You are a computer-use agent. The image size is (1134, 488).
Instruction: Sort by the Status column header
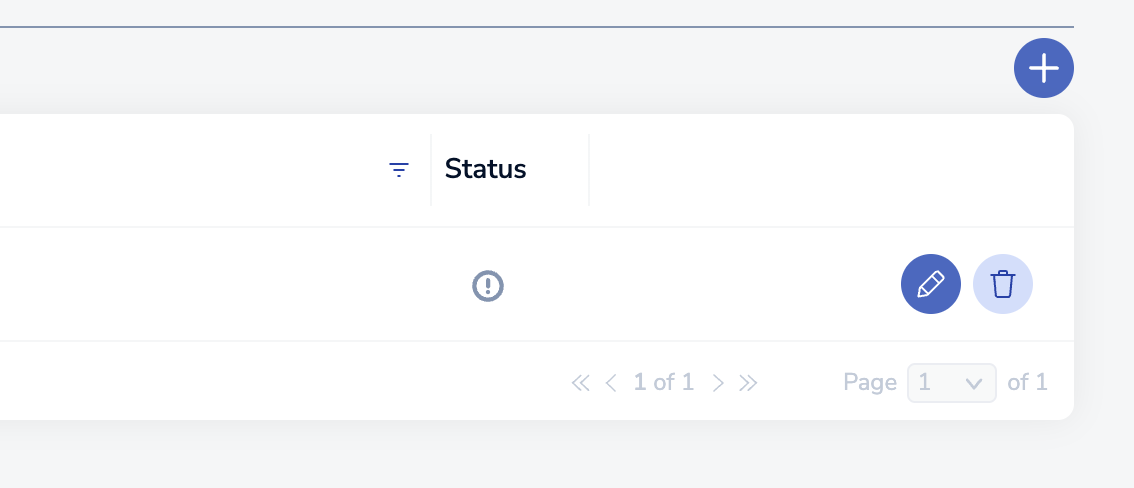point(485,169)
